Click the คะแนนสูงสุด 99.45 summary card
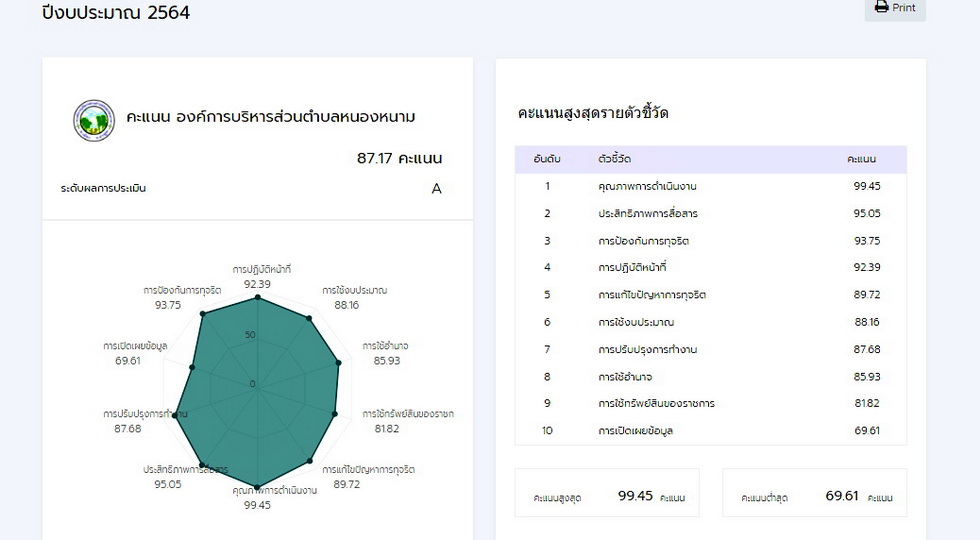This screenshot has width=980, height=540. (x=607, y=493)
